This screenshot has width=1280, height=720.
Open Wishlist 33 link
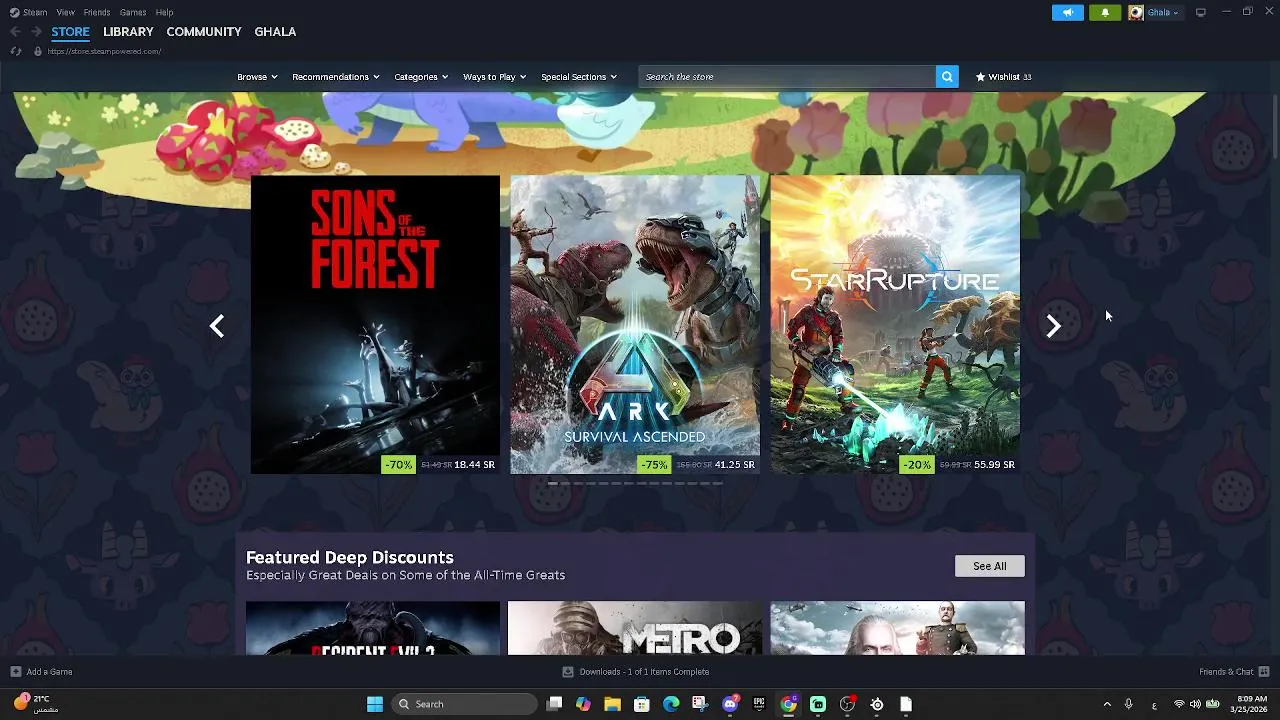[x=1004, y=77]
